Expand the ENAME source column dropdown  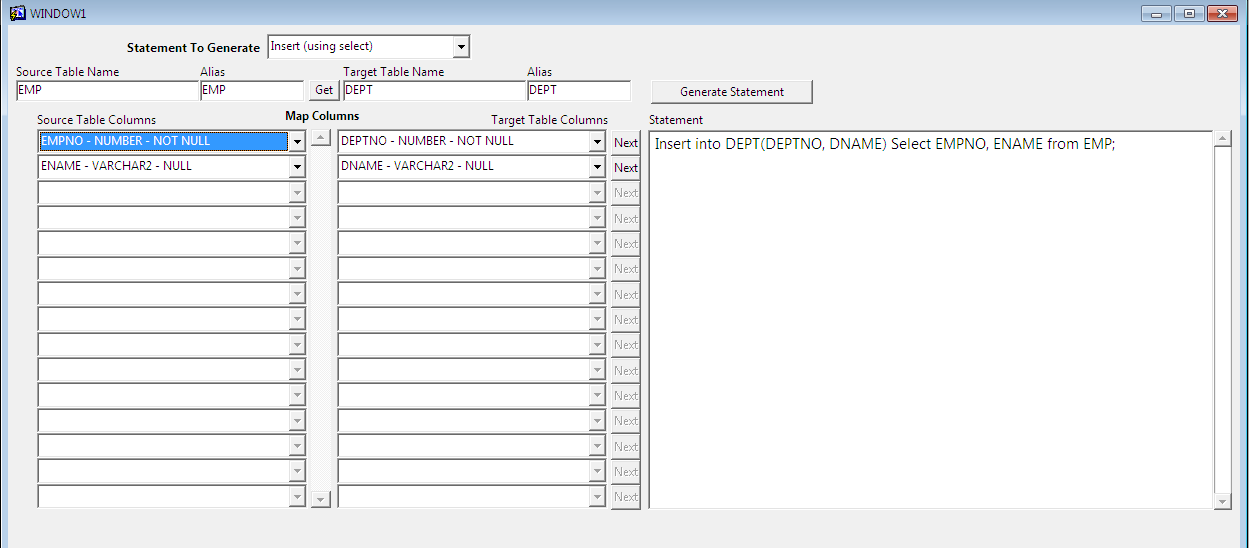[297, 167]
